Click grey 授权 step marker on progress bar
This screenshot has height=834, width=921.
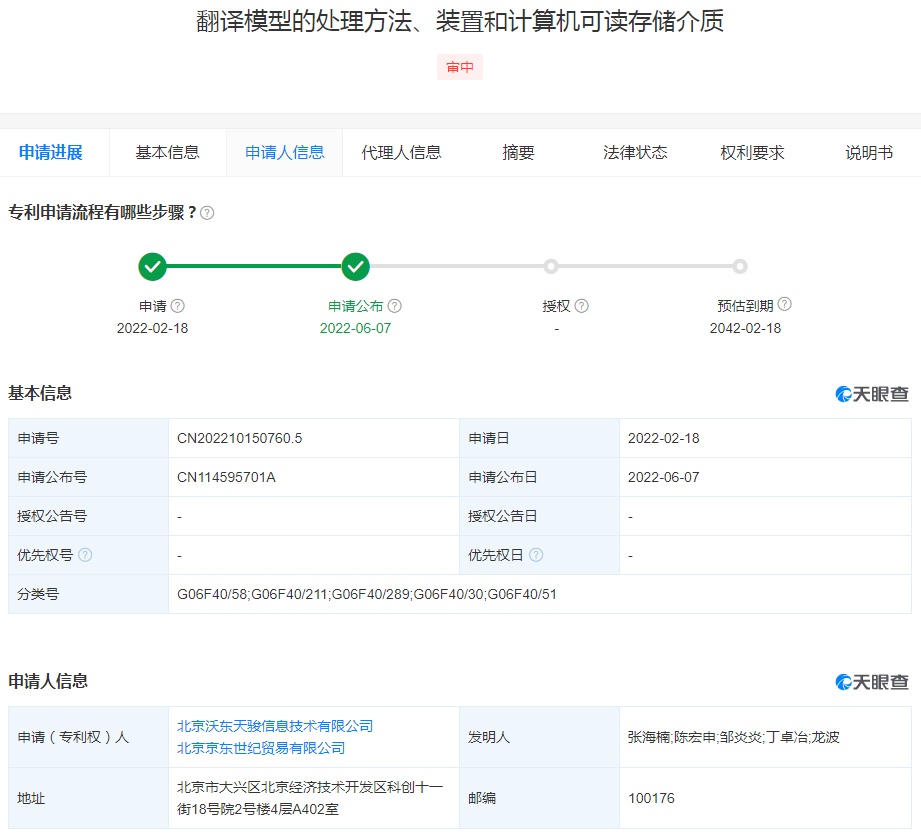click(551, 267)
